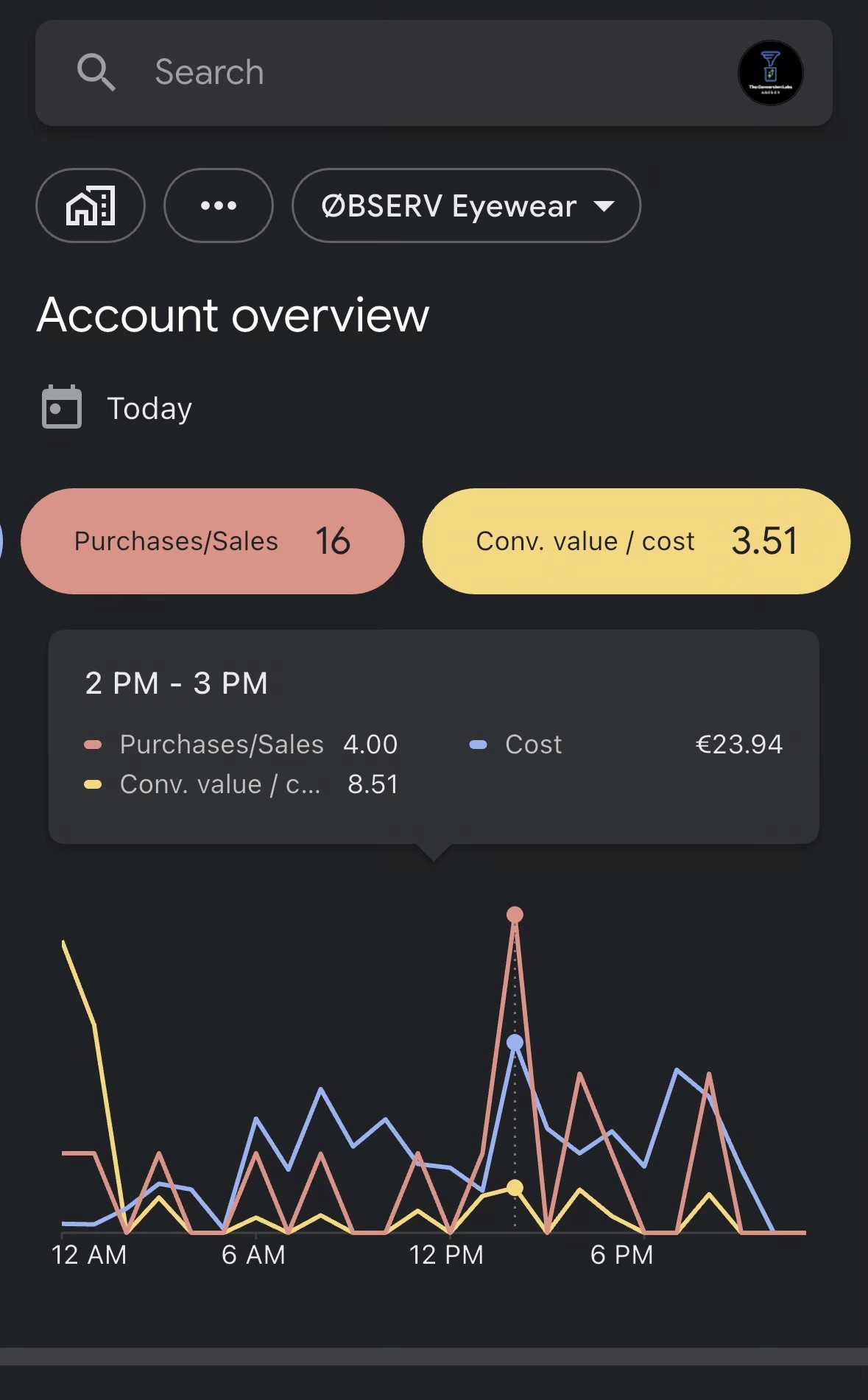Expand the ØBSERV Eyewear dropdown arrow
Viewport: 868px width, 1400px height.
604,206
